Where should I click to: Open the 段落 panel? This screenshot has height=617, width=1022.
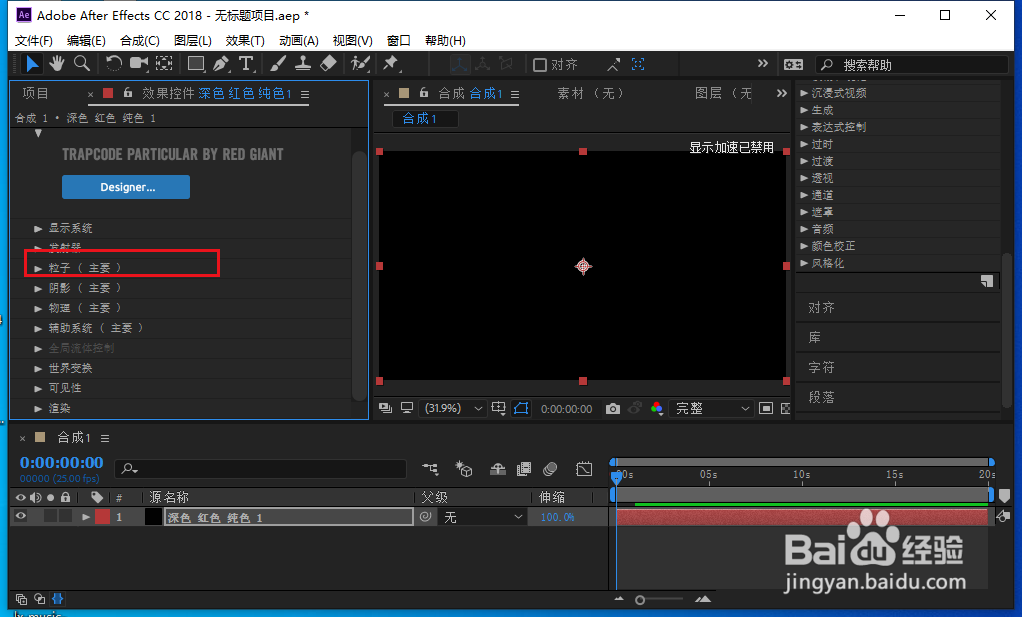[821, 397]
